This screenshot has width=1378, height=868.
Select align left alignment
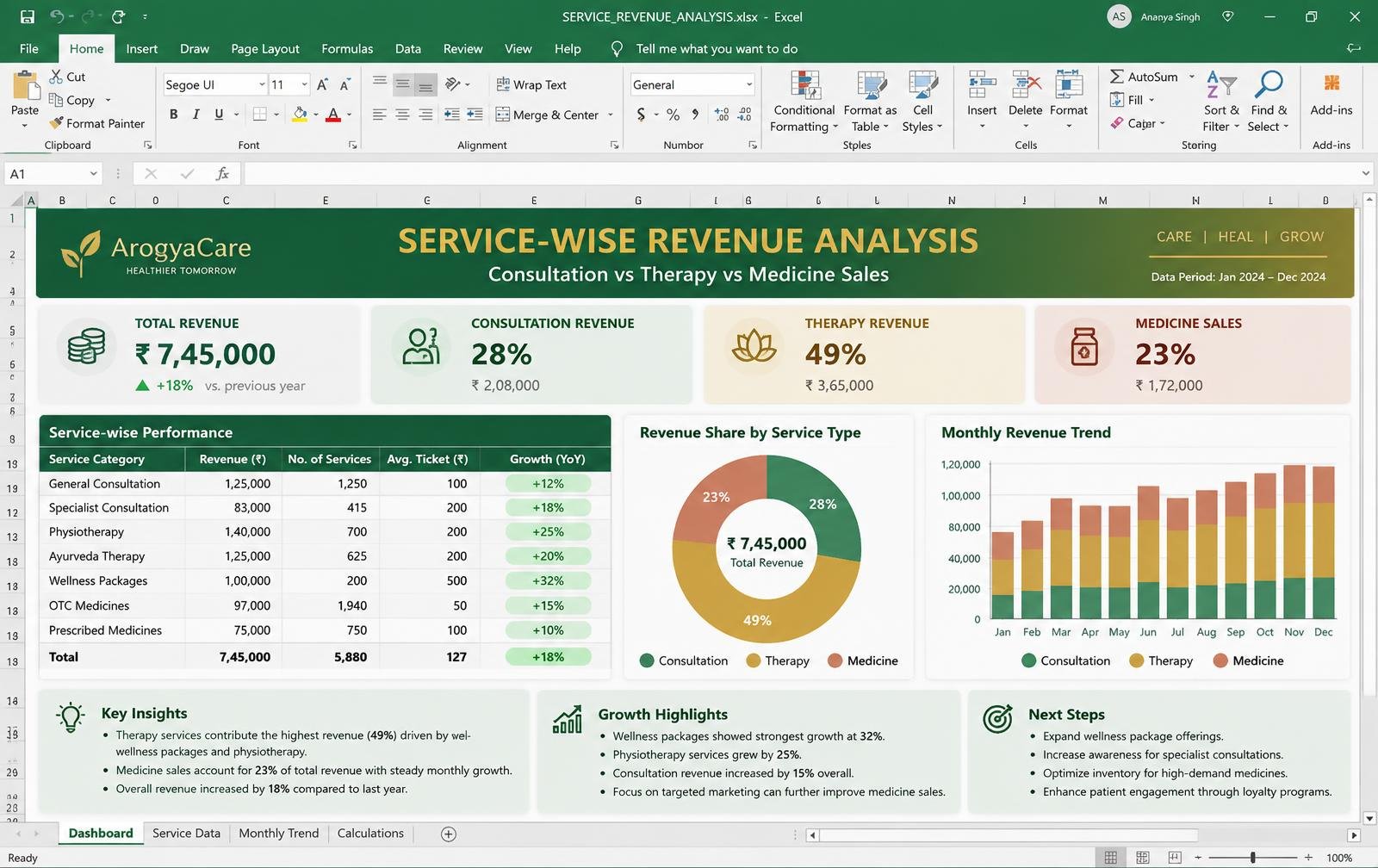point(379,115)
